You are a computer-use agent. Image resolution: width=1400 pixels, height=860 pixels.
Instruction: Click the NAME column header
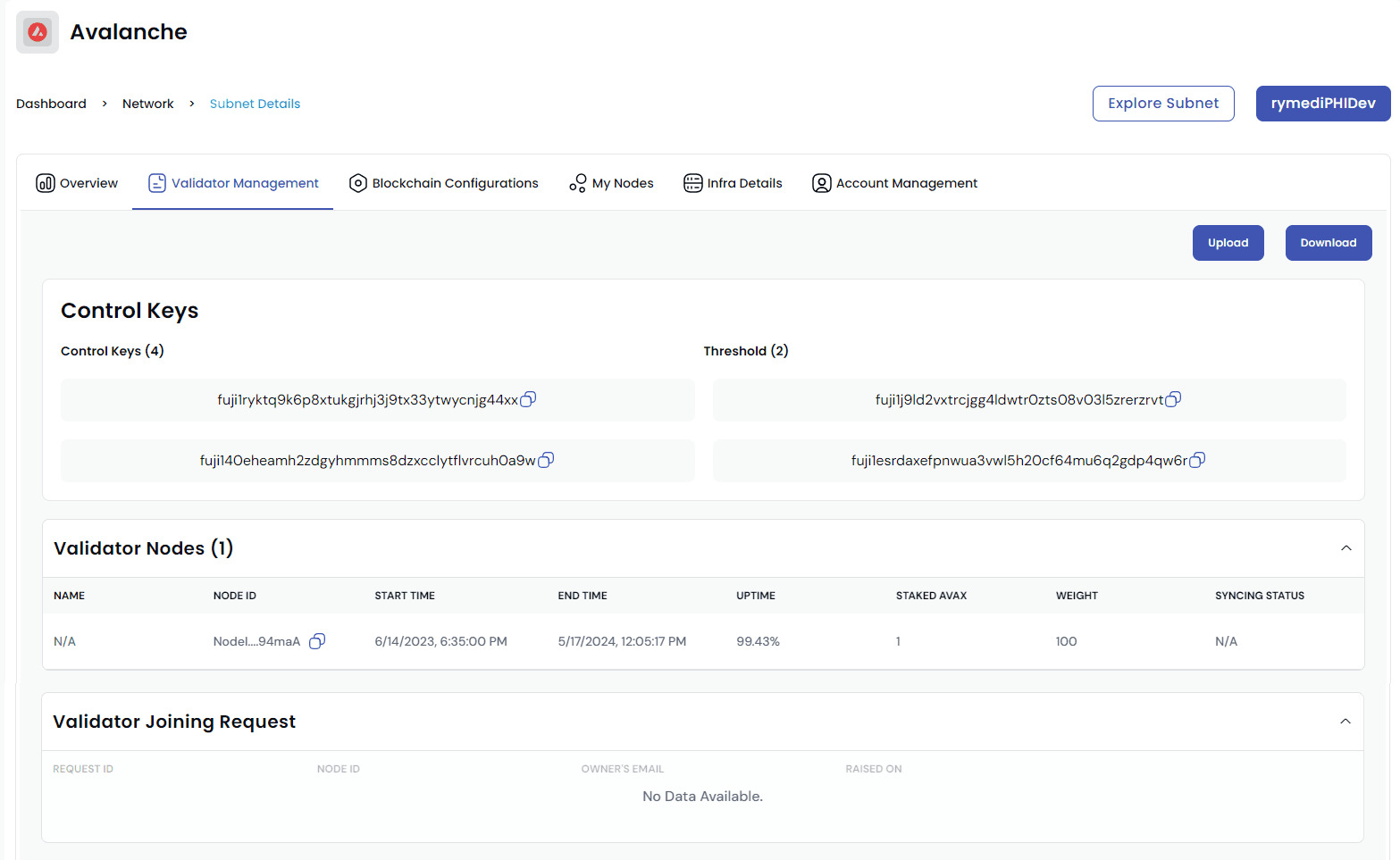(x=69, y=596)
